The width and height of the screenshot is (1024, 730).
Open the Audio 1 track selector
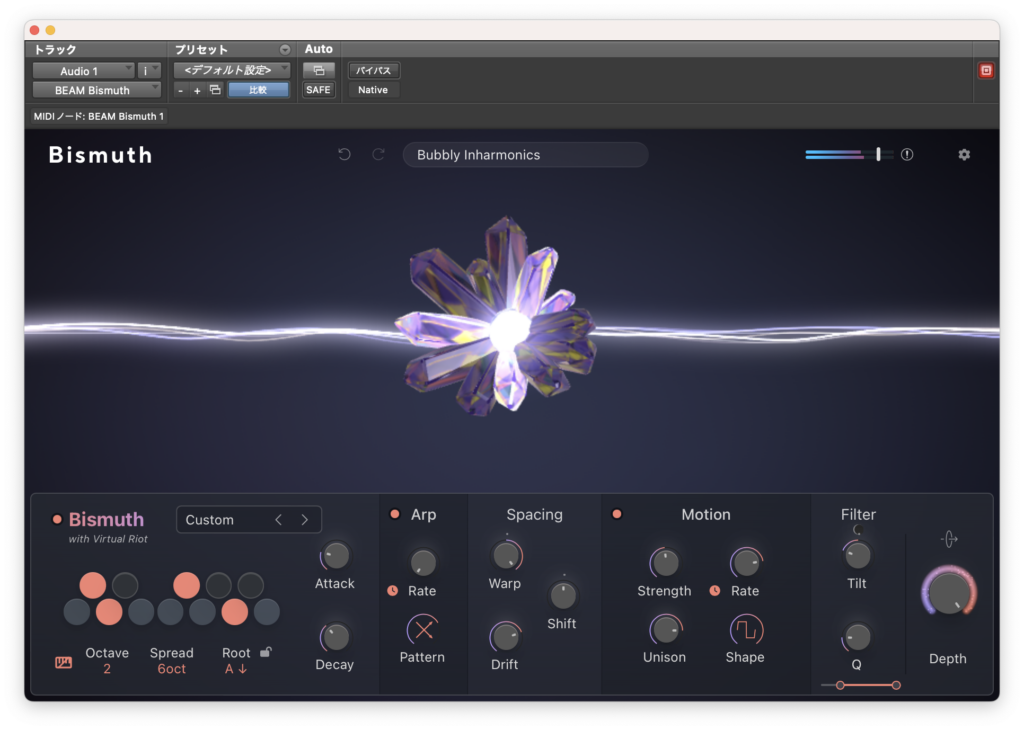coord(84,71)
